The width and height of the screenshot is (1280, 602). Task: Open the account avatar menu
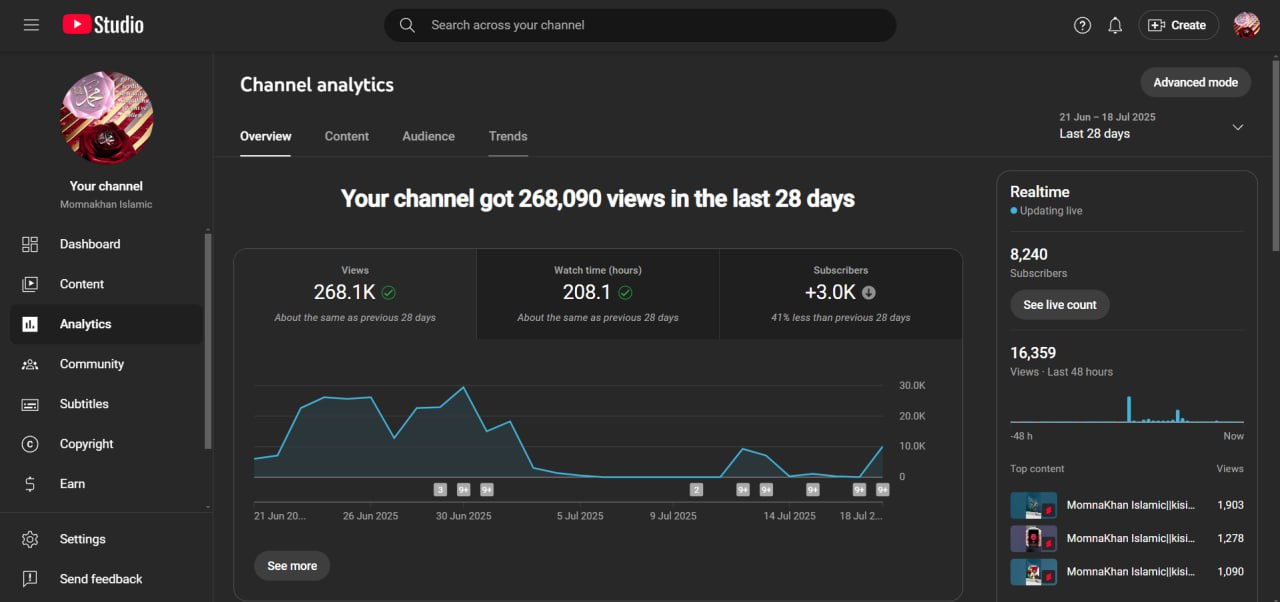pos(1247,25)
